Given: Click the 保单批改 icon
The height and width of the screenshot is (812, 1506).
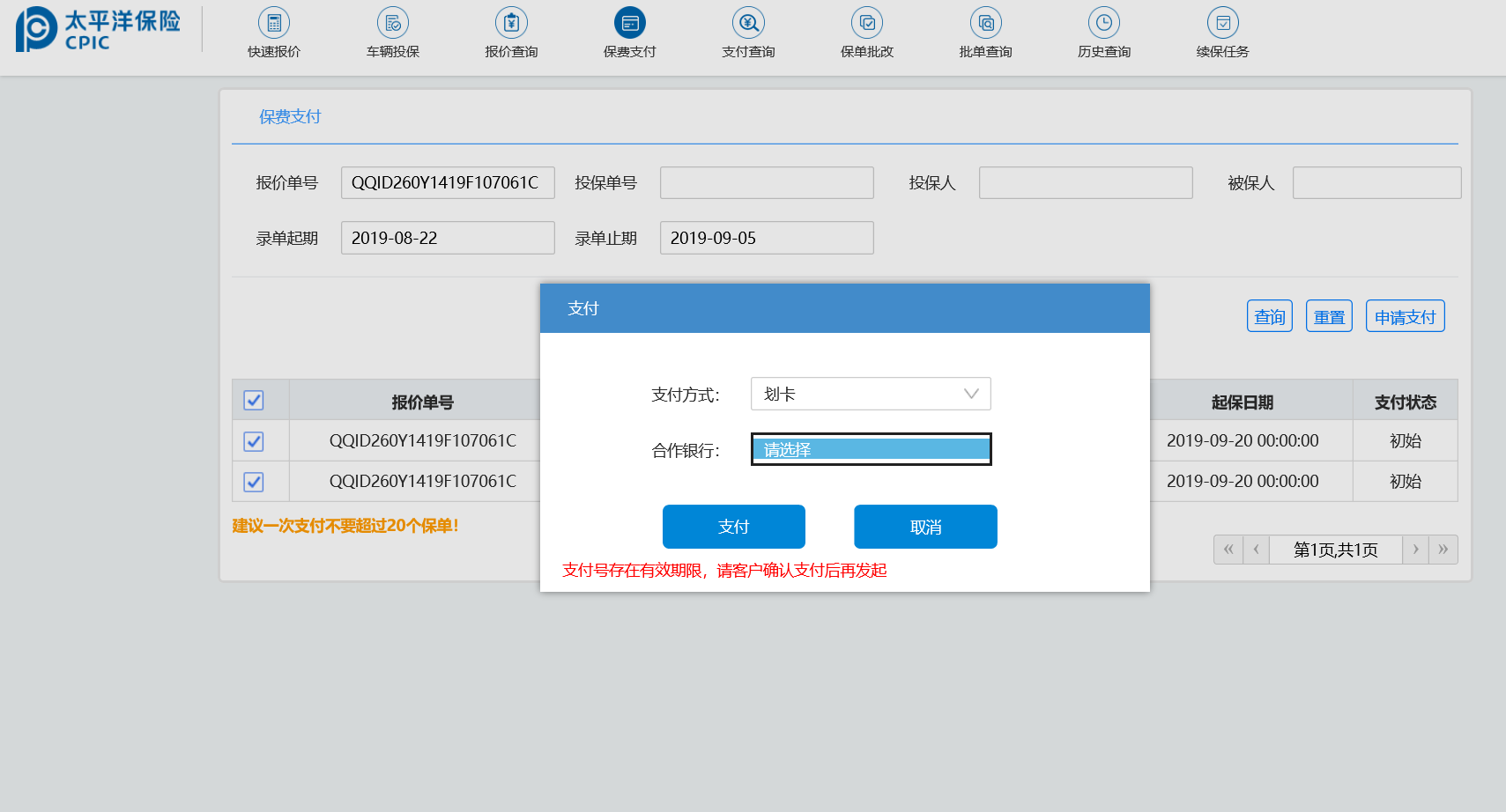Looking at the screenshot, I should click(x=867, y=23).
